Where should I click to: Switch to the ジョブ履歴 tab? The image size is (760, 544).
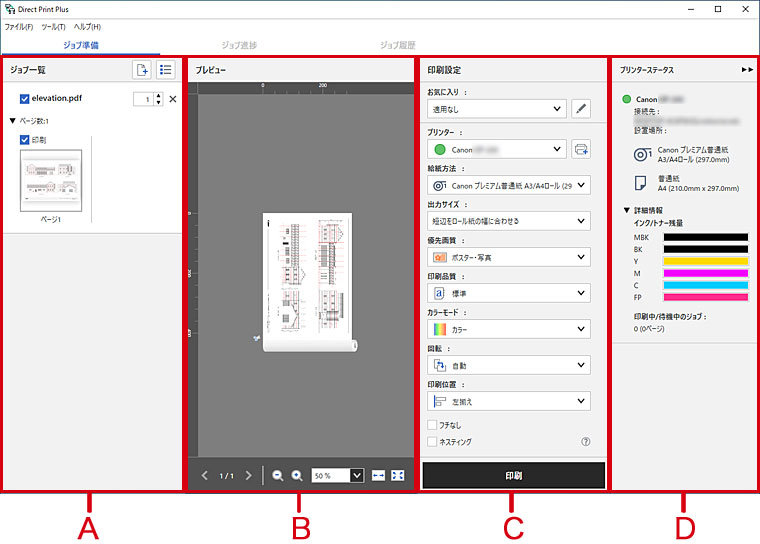click(398, 45)
